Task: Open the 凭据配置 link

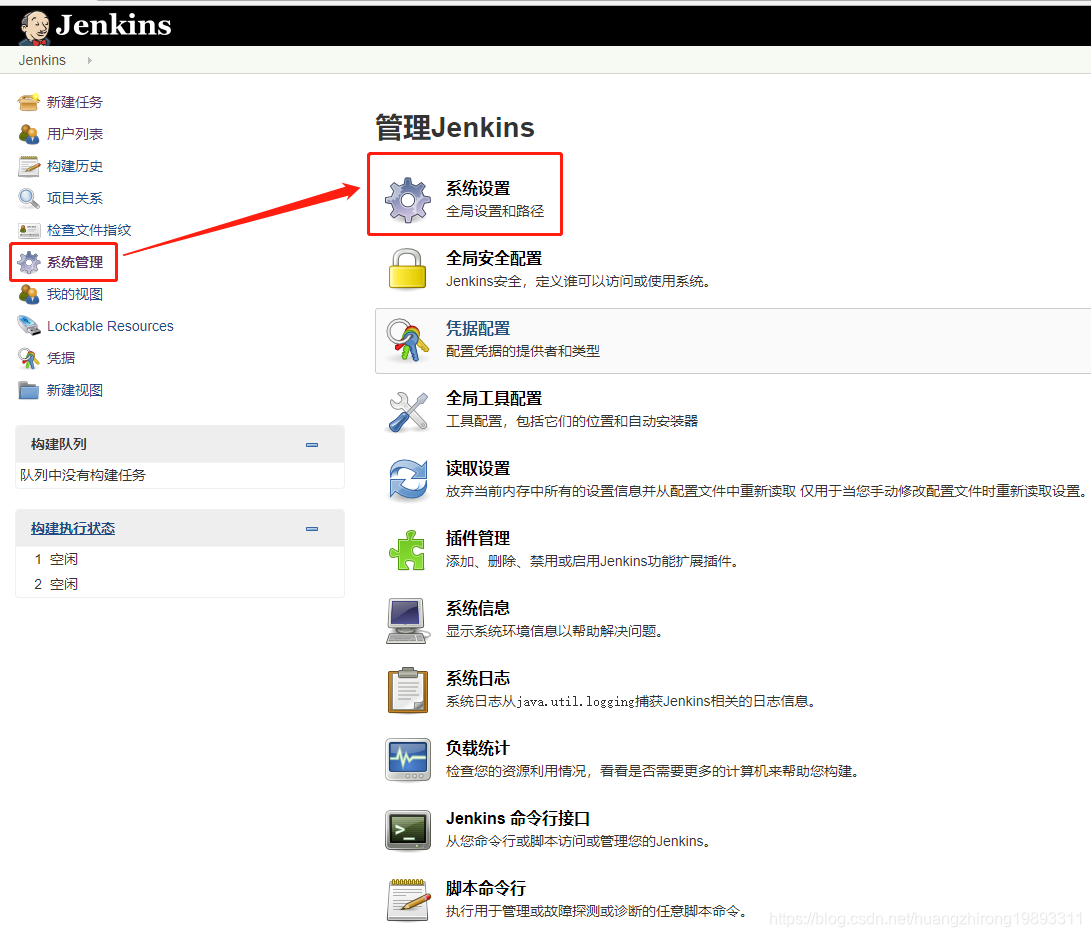Action: click(x=478, y=328)
